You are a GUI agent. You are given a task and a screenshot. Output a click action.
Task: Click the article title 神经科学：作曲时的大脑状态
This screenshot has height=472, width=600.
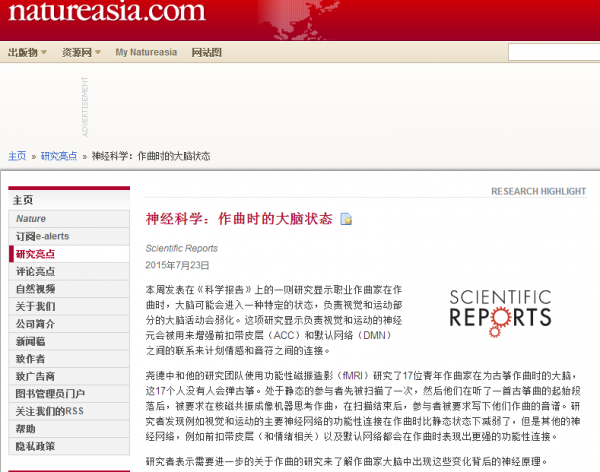point(239,219)
